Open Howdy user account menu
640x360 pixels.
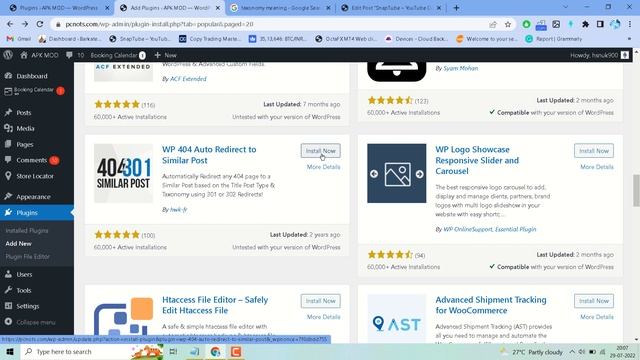599,55
